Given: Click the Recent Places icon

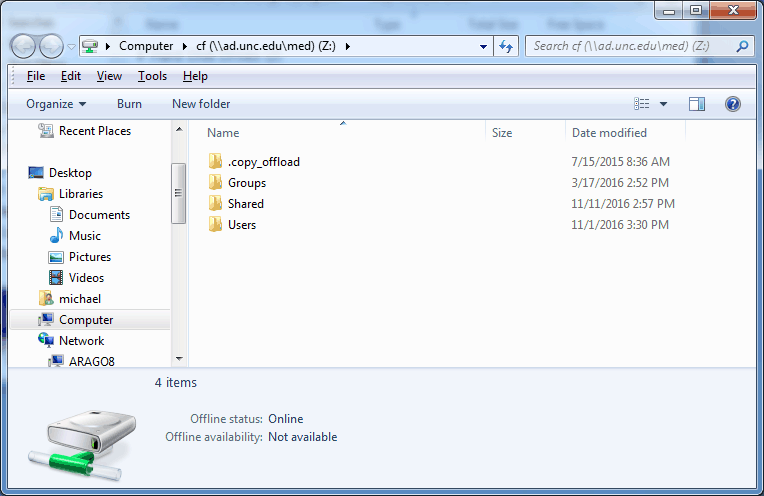Looking at the screenshot, I should coord(46,131).
